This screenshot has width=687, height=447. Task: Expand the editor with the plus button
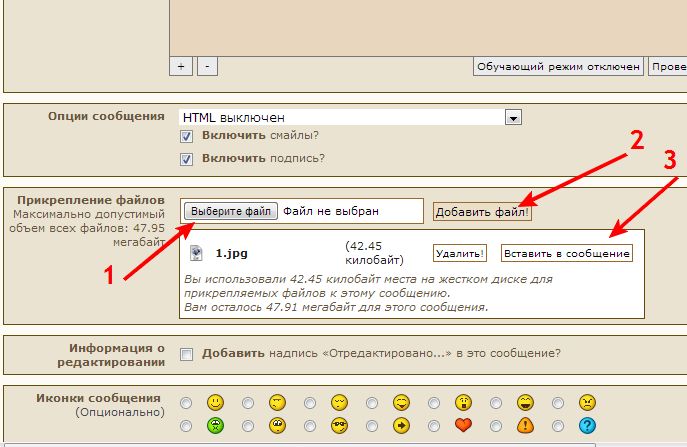tap(181, 66)
